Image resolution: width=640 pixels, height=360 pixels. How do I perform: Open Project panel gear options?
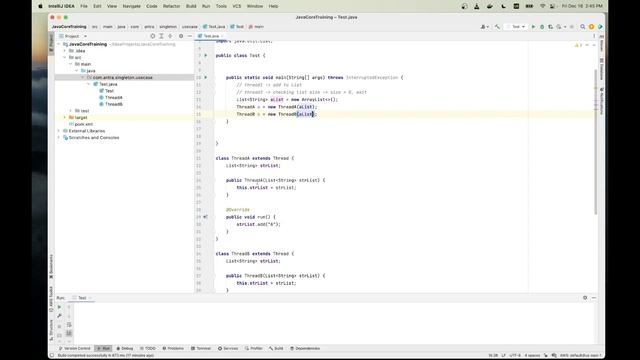[x=181, y=36]
